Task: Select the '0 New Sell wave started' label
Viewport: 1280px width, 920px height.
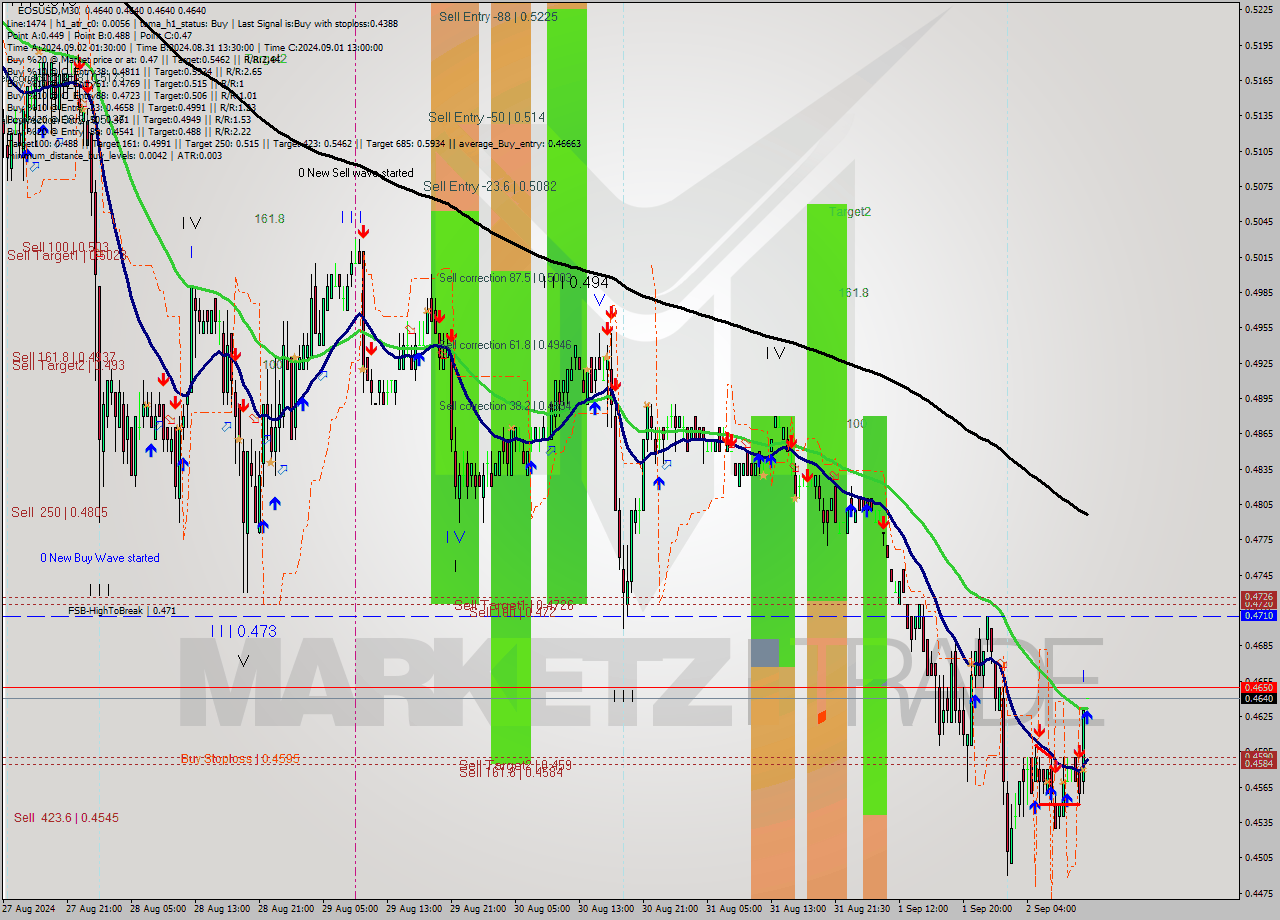Action: click(355, 173)
